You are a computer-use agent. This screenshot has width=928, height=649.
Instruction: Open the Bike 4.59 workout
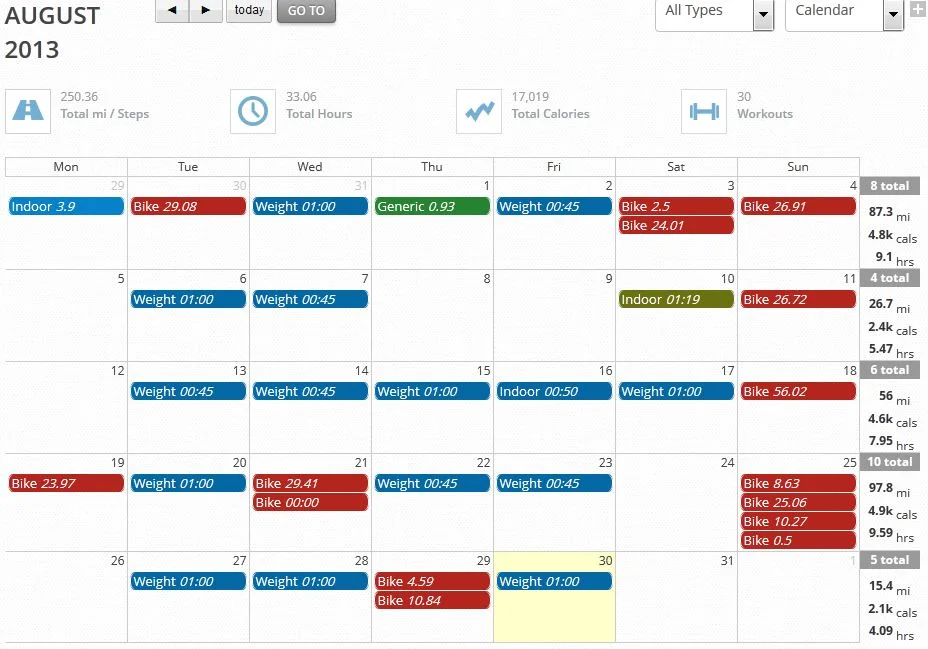click(x=432, y=582)
